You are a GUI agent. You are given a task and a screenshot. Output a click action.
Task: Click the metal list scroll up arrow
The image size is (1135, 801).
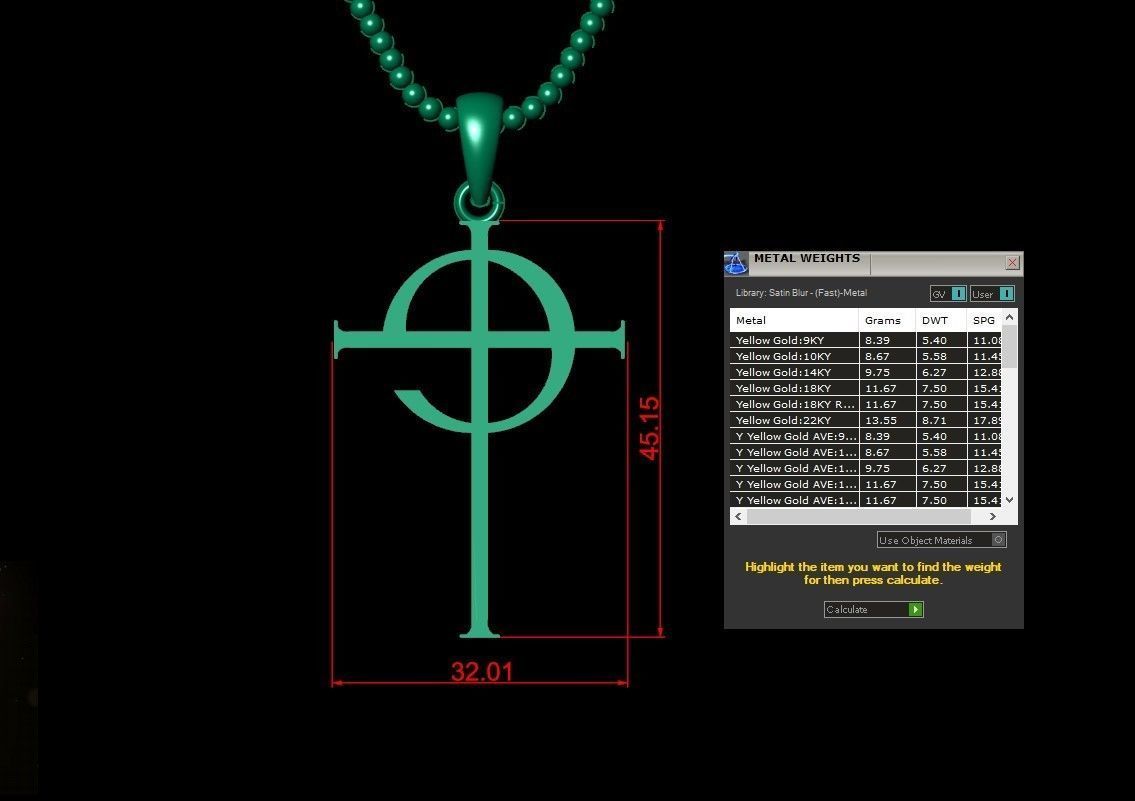pyautogui.click(x=1010, y=317)
